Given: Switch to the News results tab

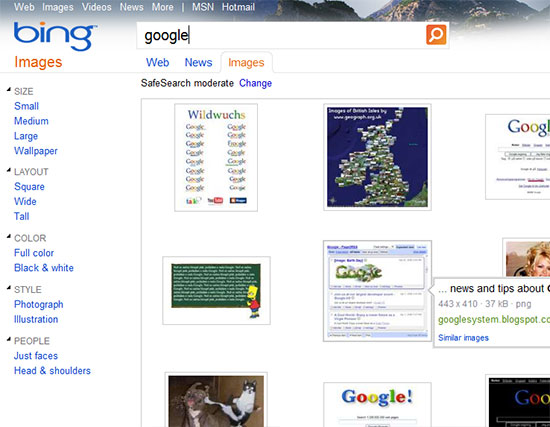Looking at the screenshot, I should [199, 62].
